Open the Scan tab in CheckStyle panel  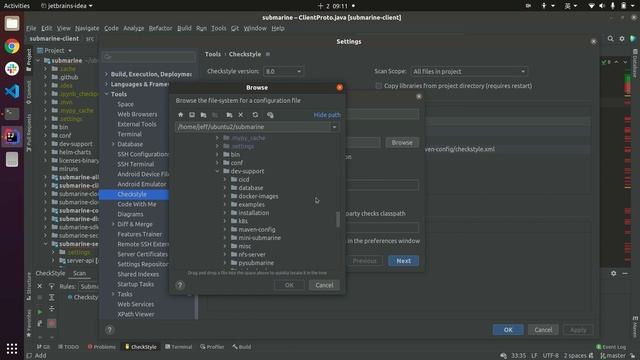(79, 273)
